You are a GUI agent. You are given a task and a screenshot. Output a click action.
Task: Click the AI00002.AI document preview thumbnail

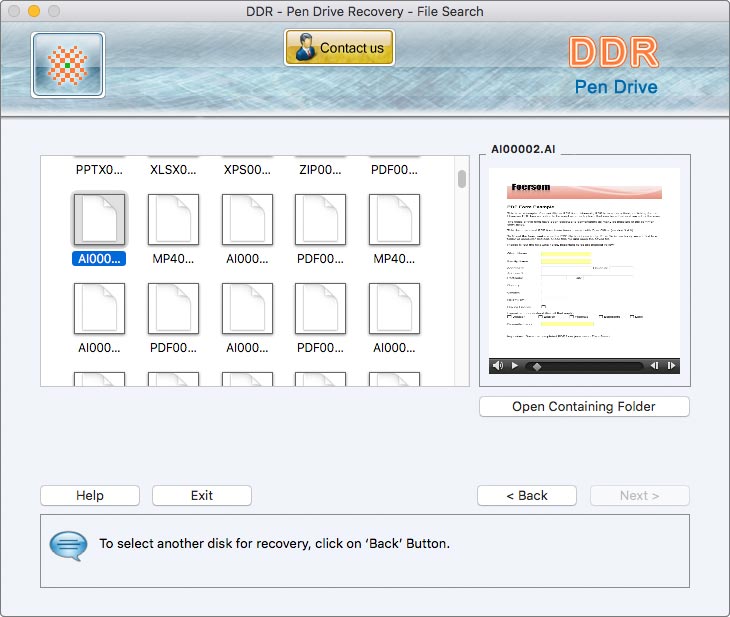584,263
